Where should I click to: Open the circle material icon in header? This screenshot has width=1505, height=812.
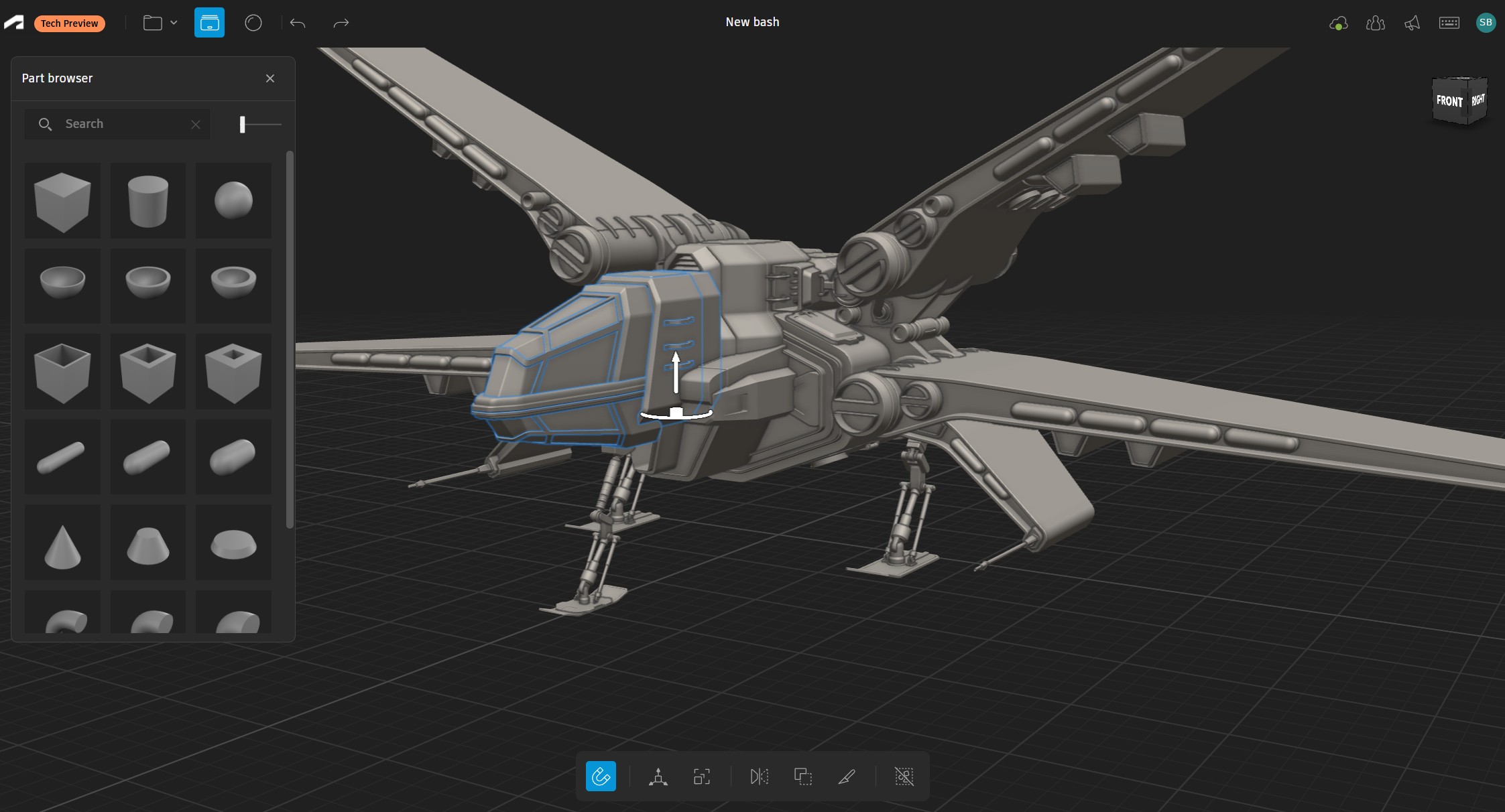pos(253,23)
